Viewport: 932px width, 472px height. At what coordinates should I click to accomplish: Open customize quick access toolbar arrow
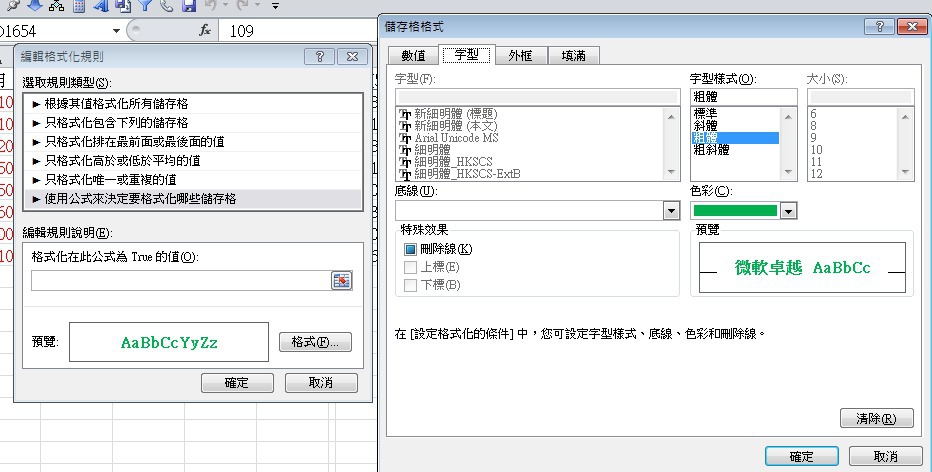click(x=275, y=6)
